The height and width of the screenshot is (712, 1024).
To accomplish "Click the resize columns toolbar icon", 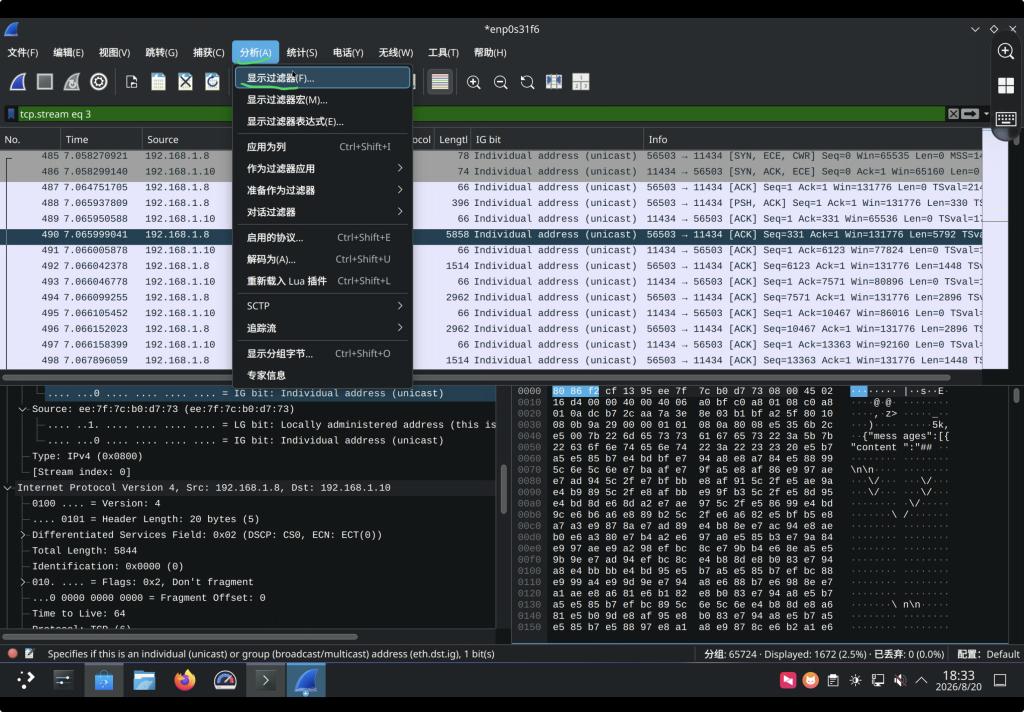I will [x=554, y=82].
